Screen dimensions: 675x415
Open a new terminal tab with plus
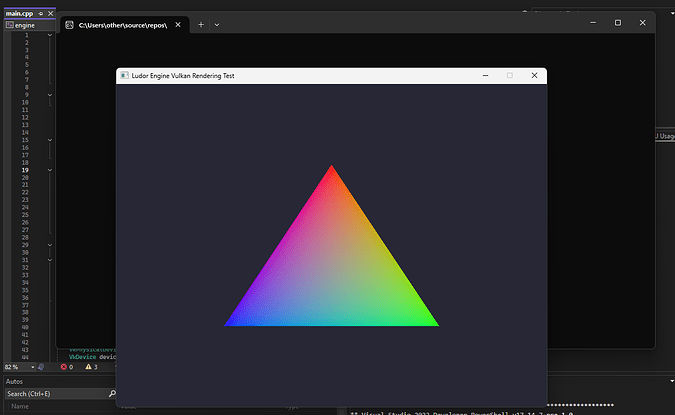pos(201,25)
